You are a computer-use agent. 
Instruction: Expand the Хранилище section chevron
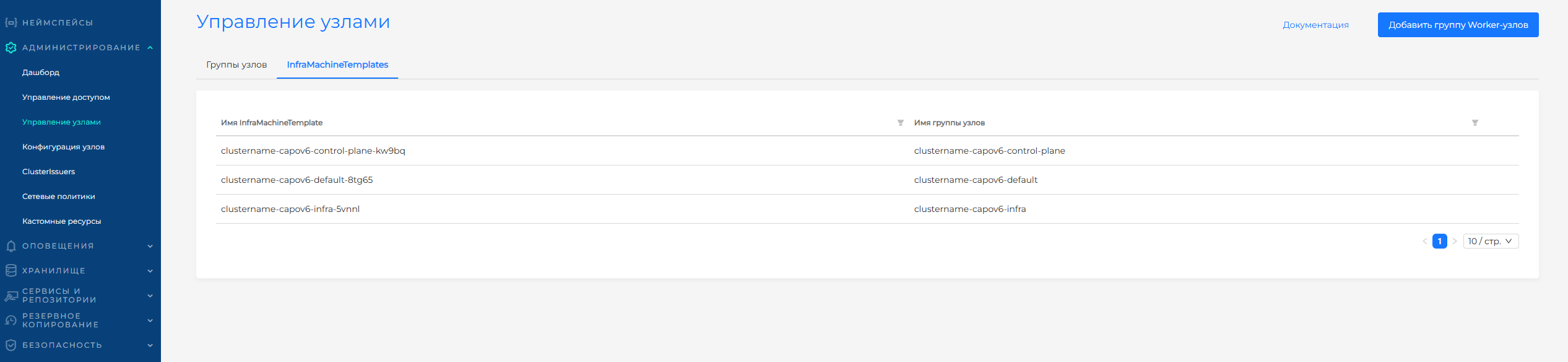pos(150,271)
